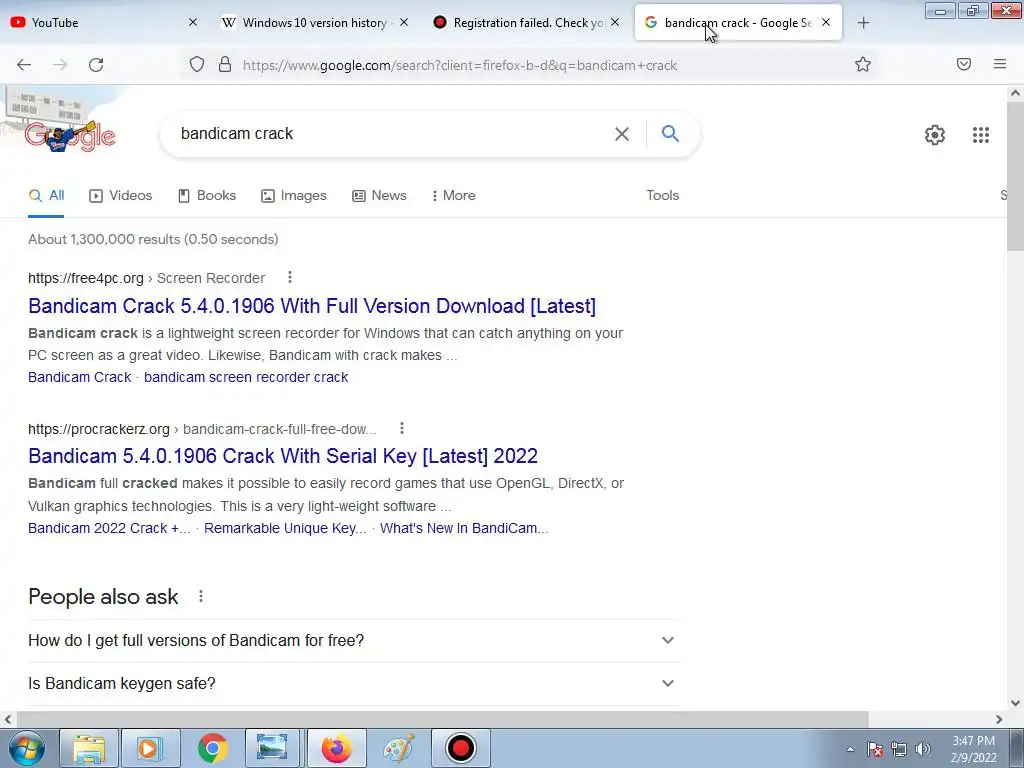1024x768 pixels.
Task: Click the forward navigation arrow
Action: (60, 65)
